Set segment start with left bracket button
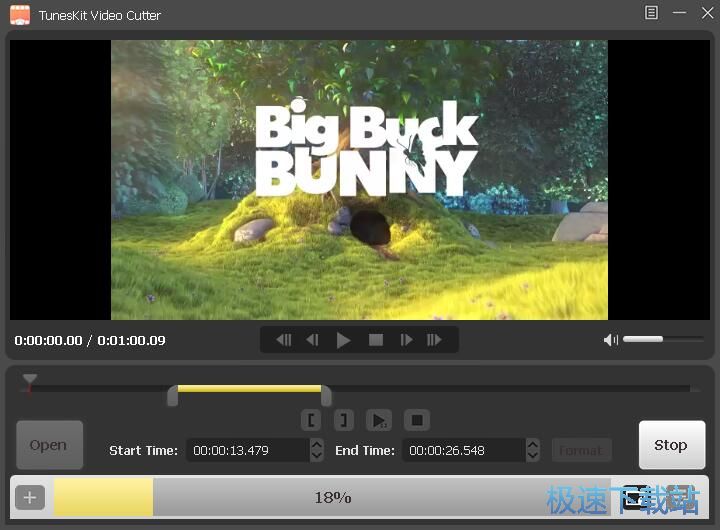The height and width of the screenshot is (530, 720). (x=311, y=420)
